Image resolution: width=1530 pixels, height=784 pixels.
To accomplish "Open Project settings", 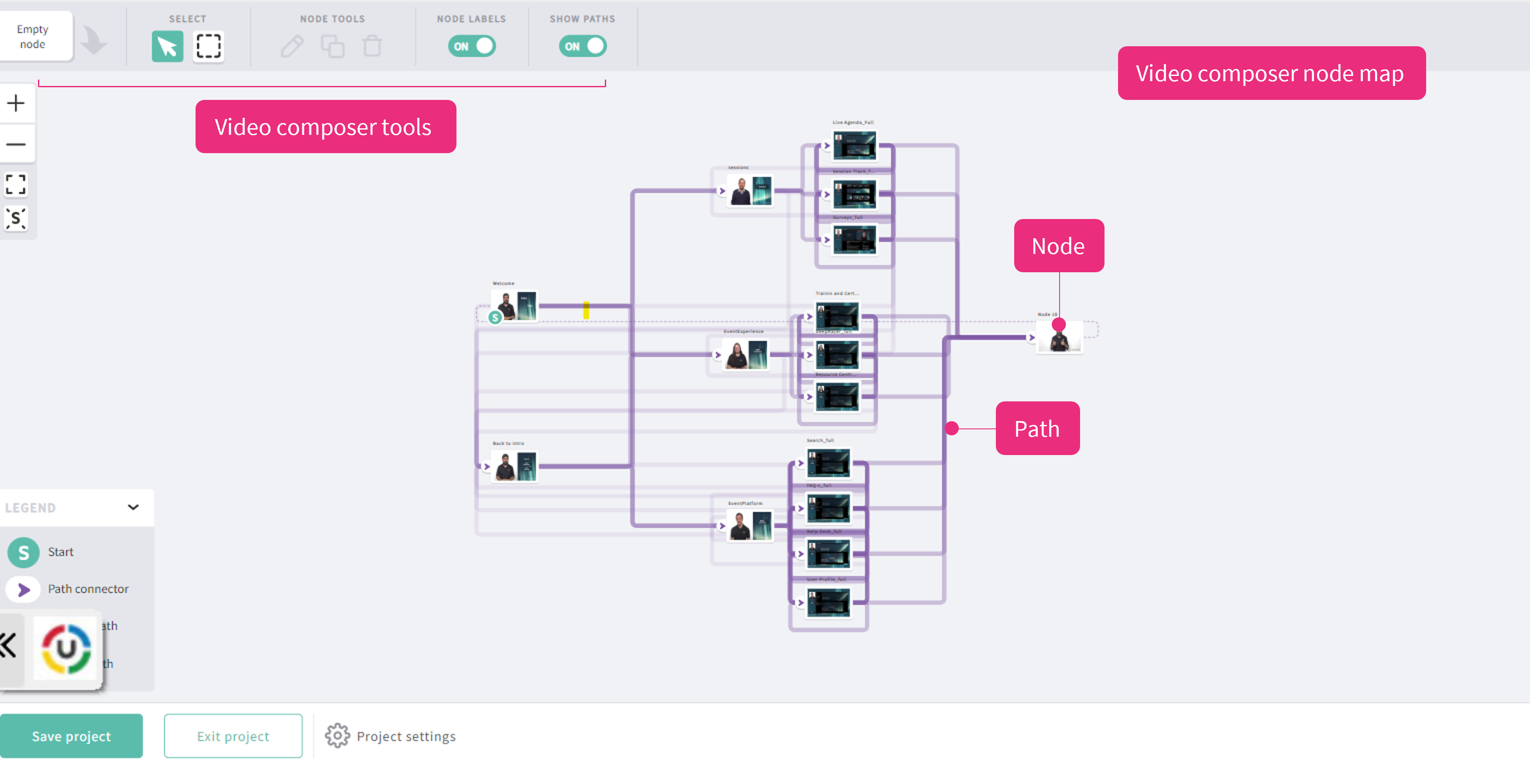I will [x=391, y=736].
